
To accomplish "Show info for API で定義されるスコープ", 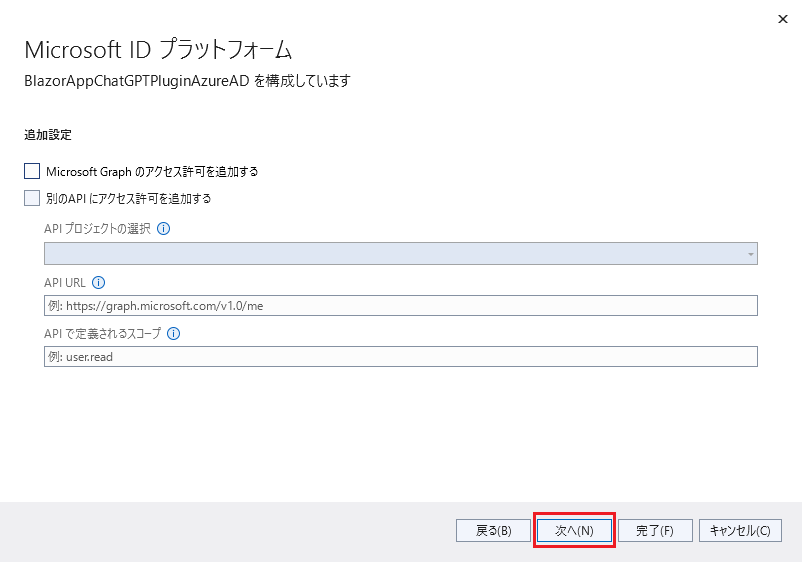I will point(173,334).
